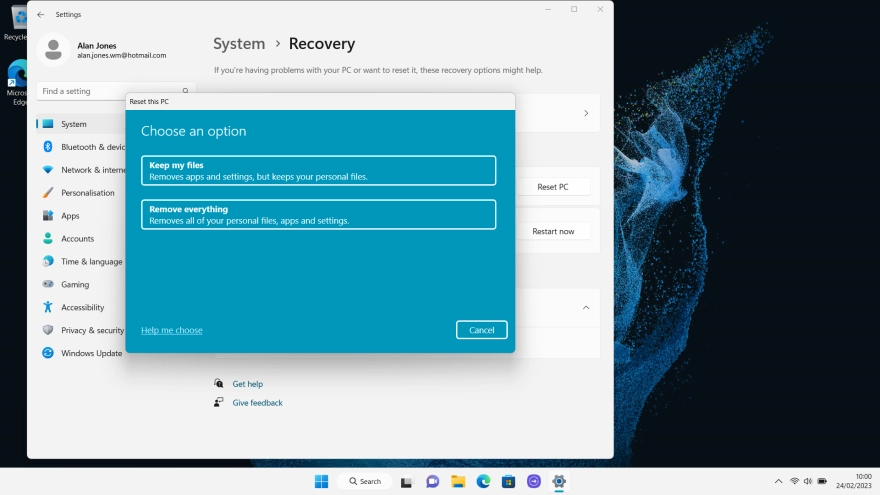Click the Accounts person icon
The image size is (880, 495).
pos(47,239)
